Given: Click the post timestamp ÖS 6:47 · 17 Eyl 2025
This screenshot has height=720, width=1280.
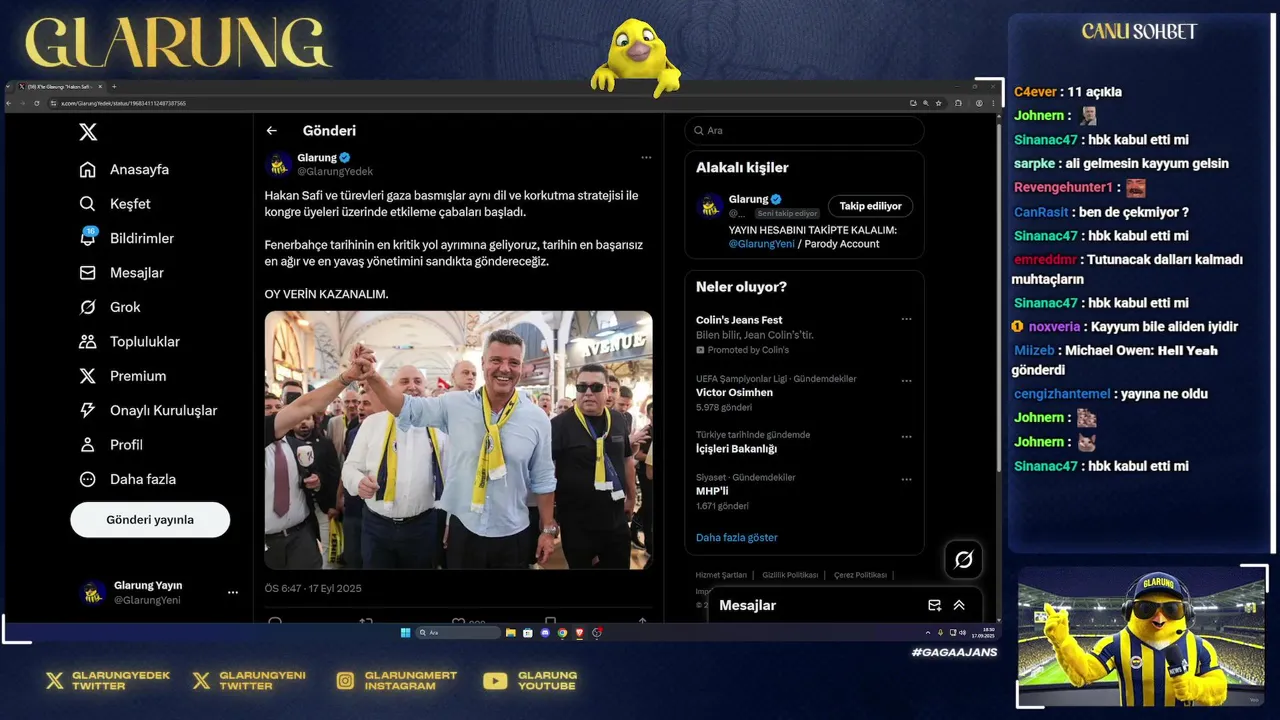Looking at the screenshot, I should pos(313,589).
